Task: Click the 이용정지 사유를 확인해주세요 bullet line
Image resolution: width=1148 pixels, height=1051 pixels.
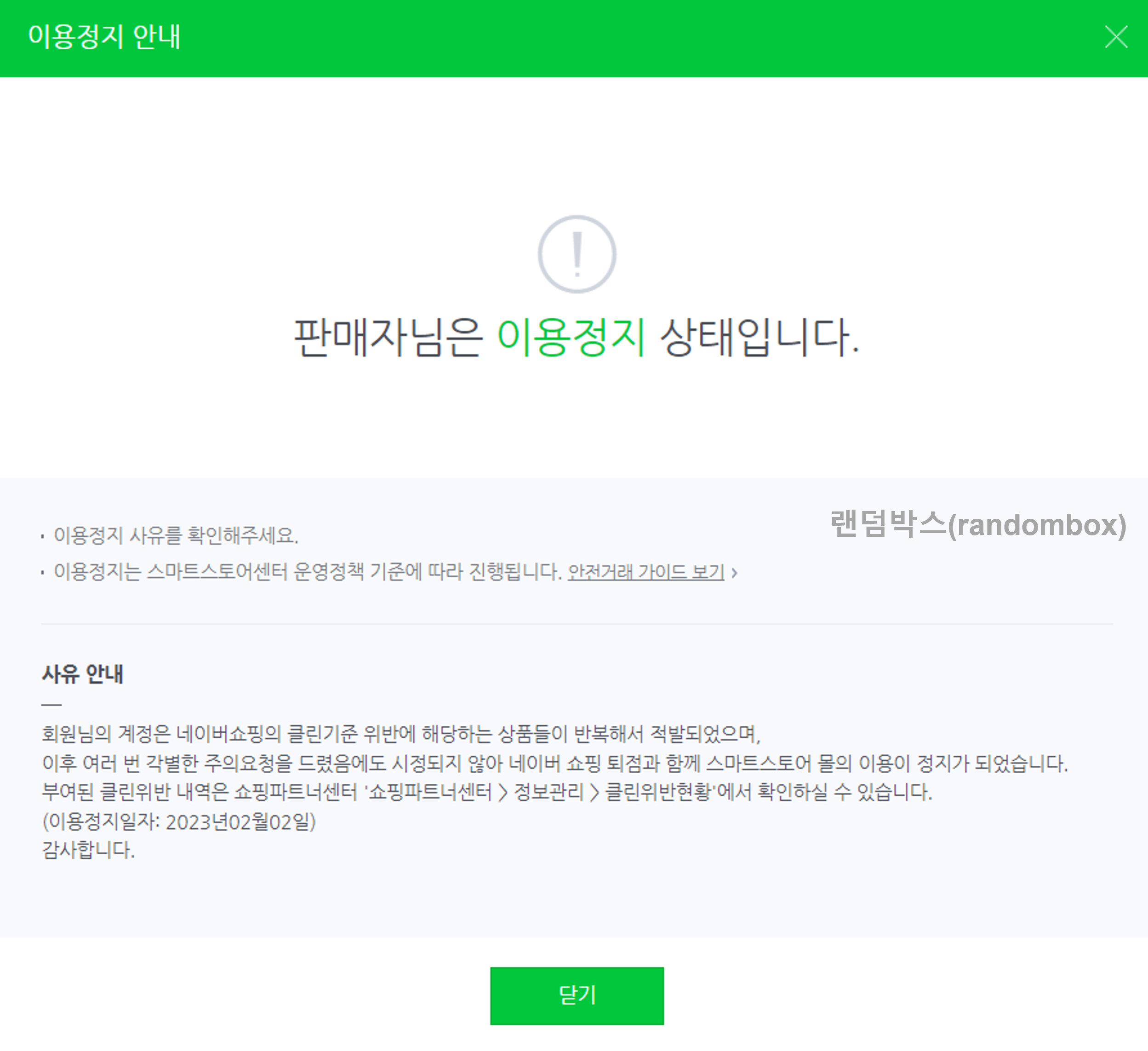Action: [175, 535]
